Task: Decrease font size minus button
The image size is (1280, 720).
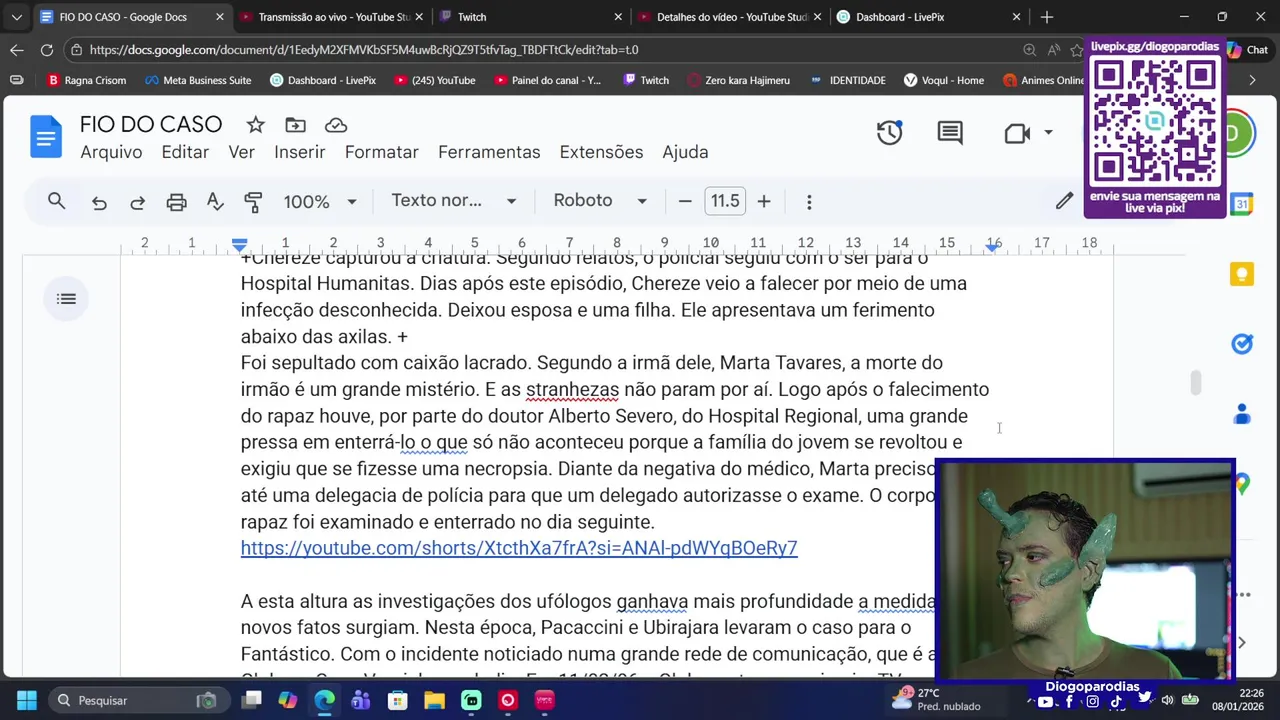Action: point(685,202)
